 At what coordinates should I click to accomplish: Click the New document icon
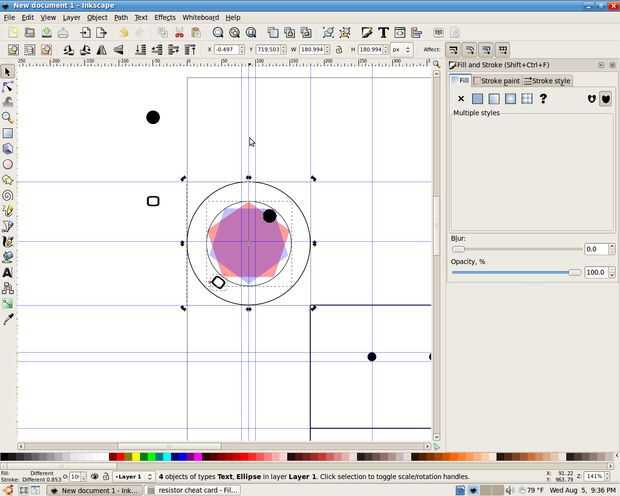pos(13,33)
